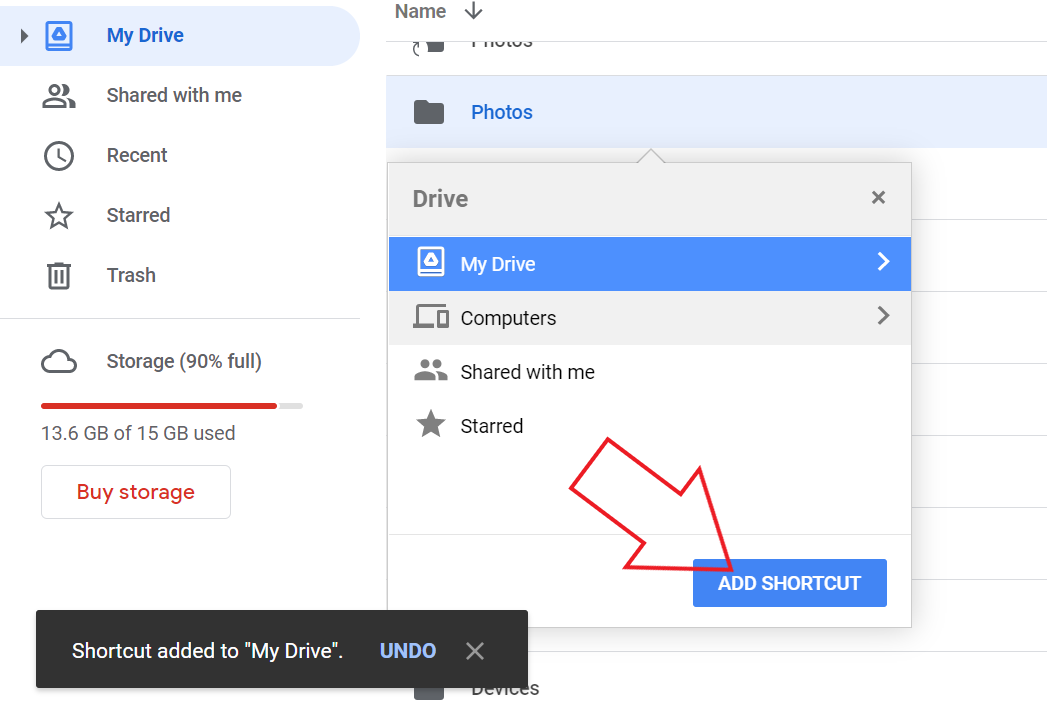
Task: Open the Recent files view
Action: point(137,156)
